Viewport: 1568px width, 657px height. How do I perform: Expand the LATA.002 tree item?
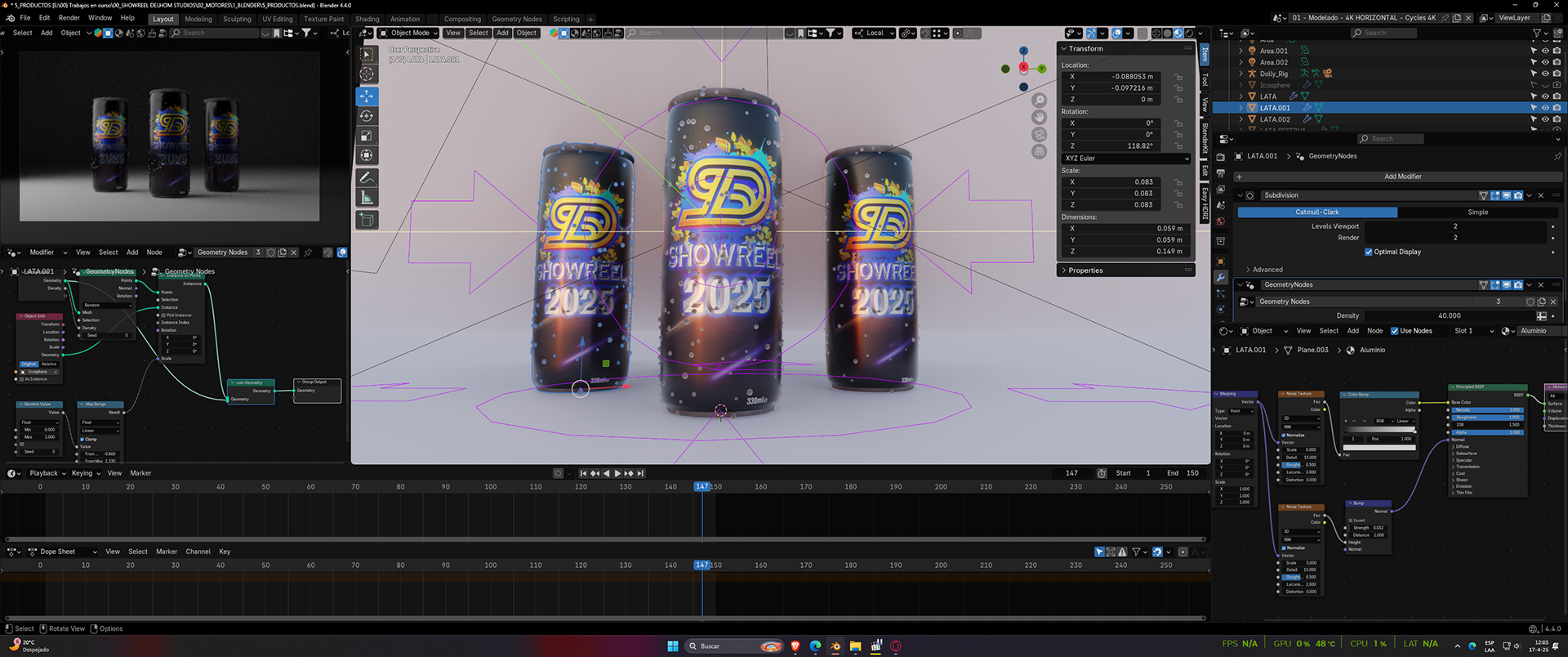(x=1241, y=119)
